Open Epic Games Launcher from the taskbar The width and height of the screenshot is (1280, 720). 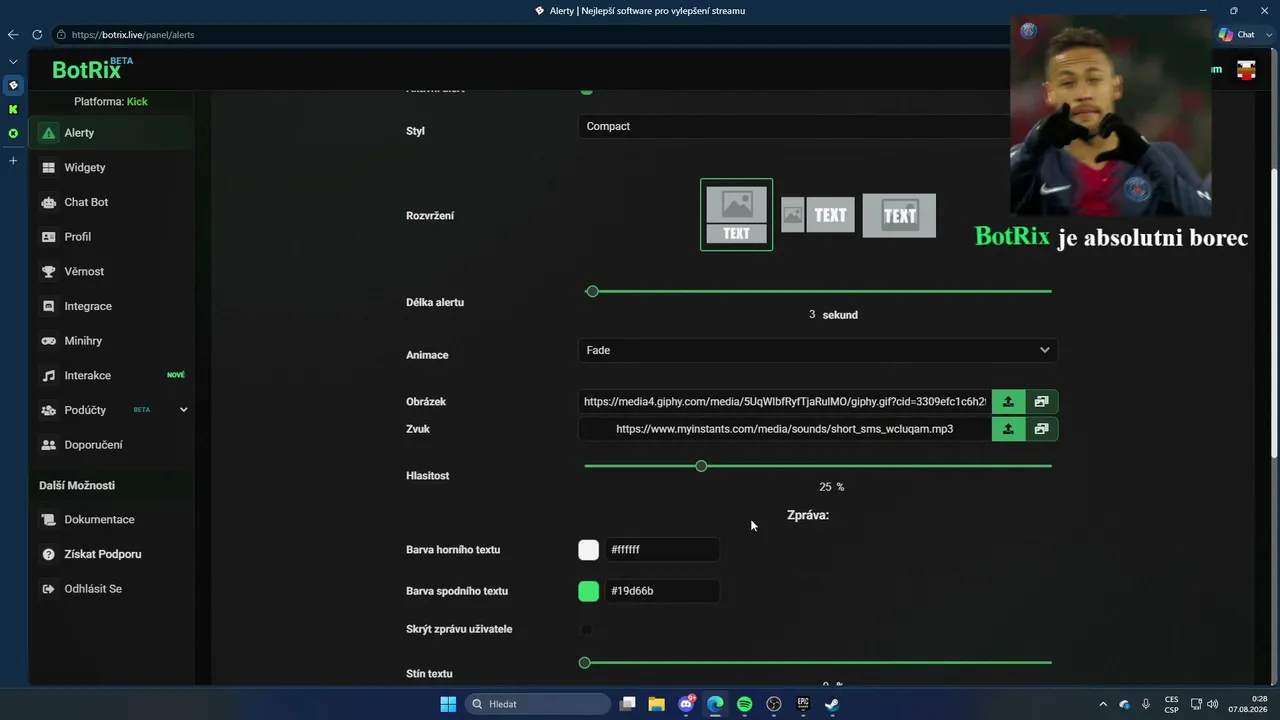pyautogui.click(x=803, y=704)
